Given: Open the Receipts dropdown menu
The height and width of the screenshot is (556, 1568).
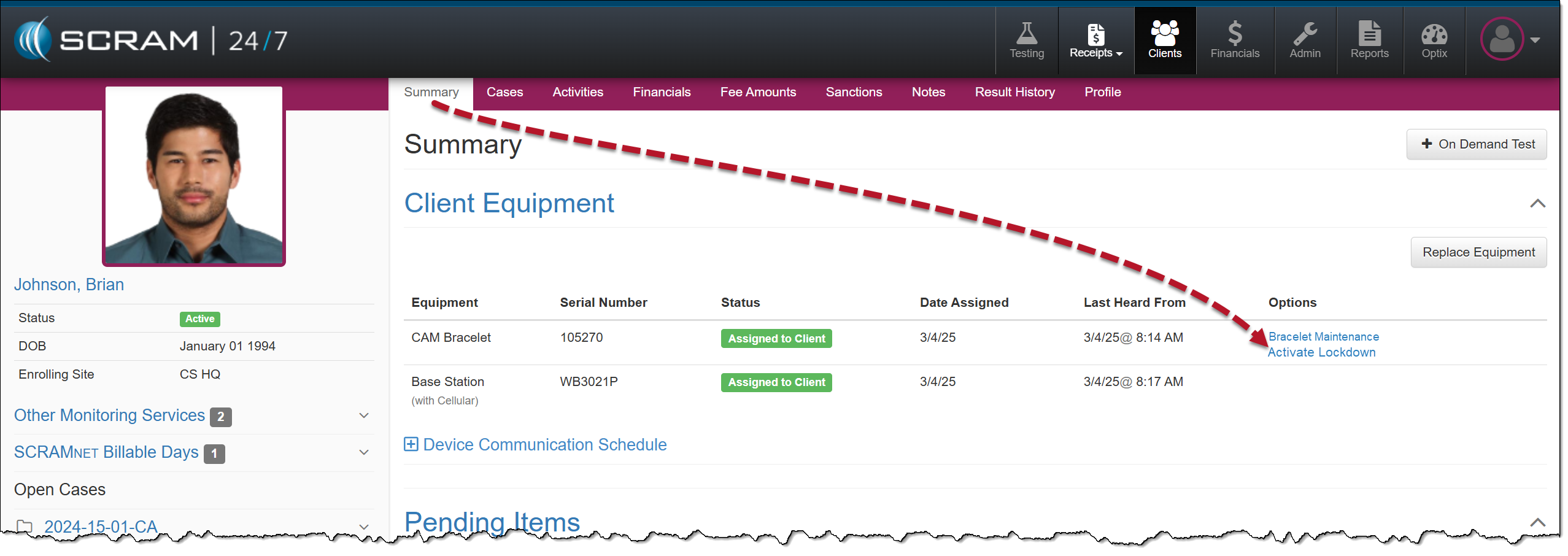Looking at the screenshot, I should click(1095, 41).
